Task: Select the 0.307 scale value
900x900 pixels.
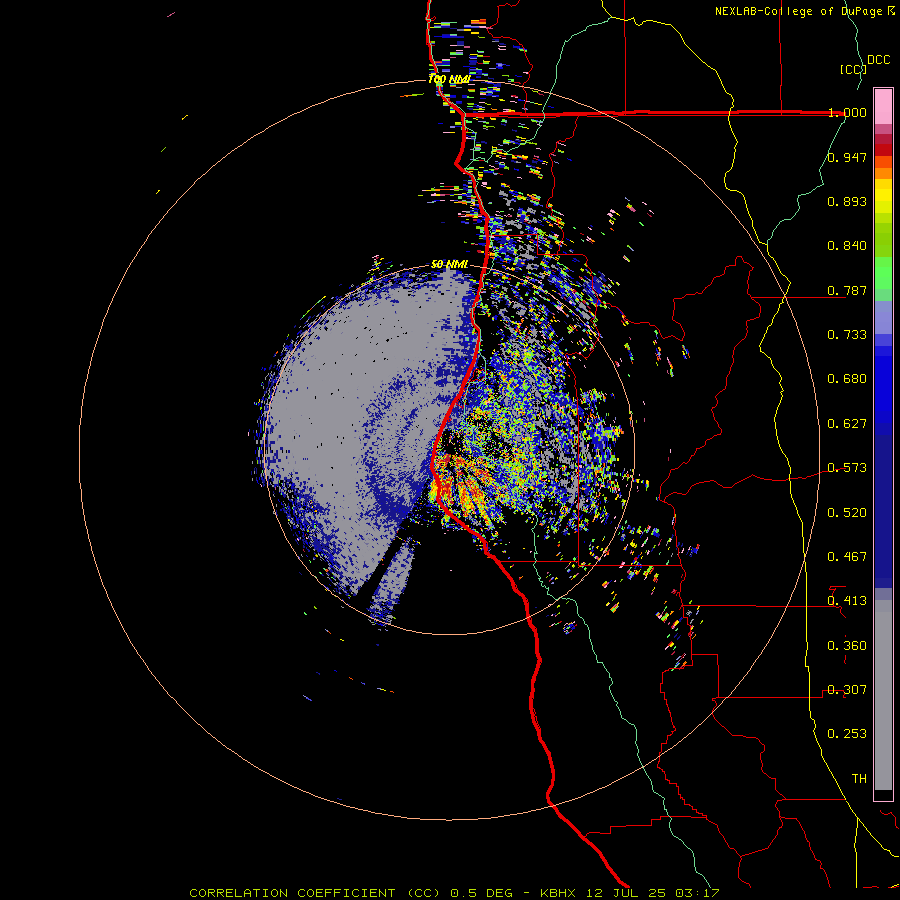Action: (847, 690)
